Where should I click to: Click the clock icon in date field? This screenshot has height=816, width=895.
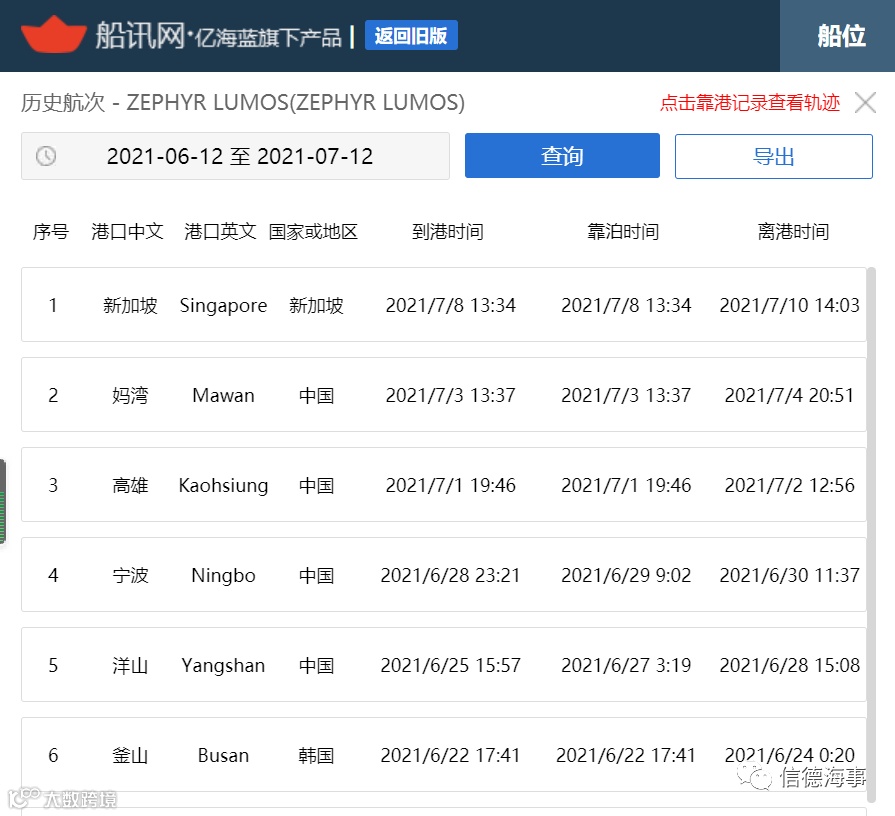point(46,156)
